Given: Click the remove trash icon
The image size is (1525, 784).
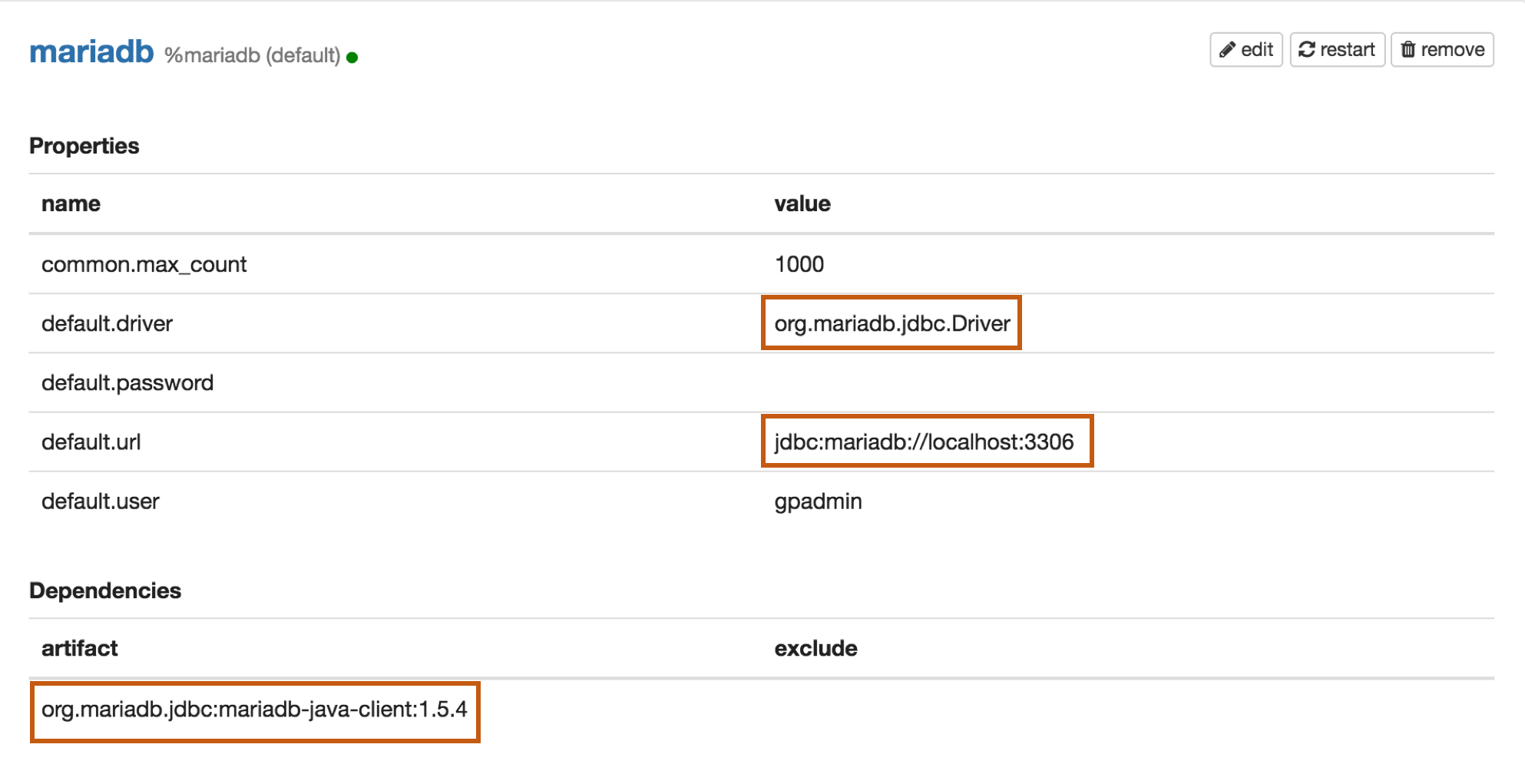Looking at the screenshot, I should (1408, 50).
